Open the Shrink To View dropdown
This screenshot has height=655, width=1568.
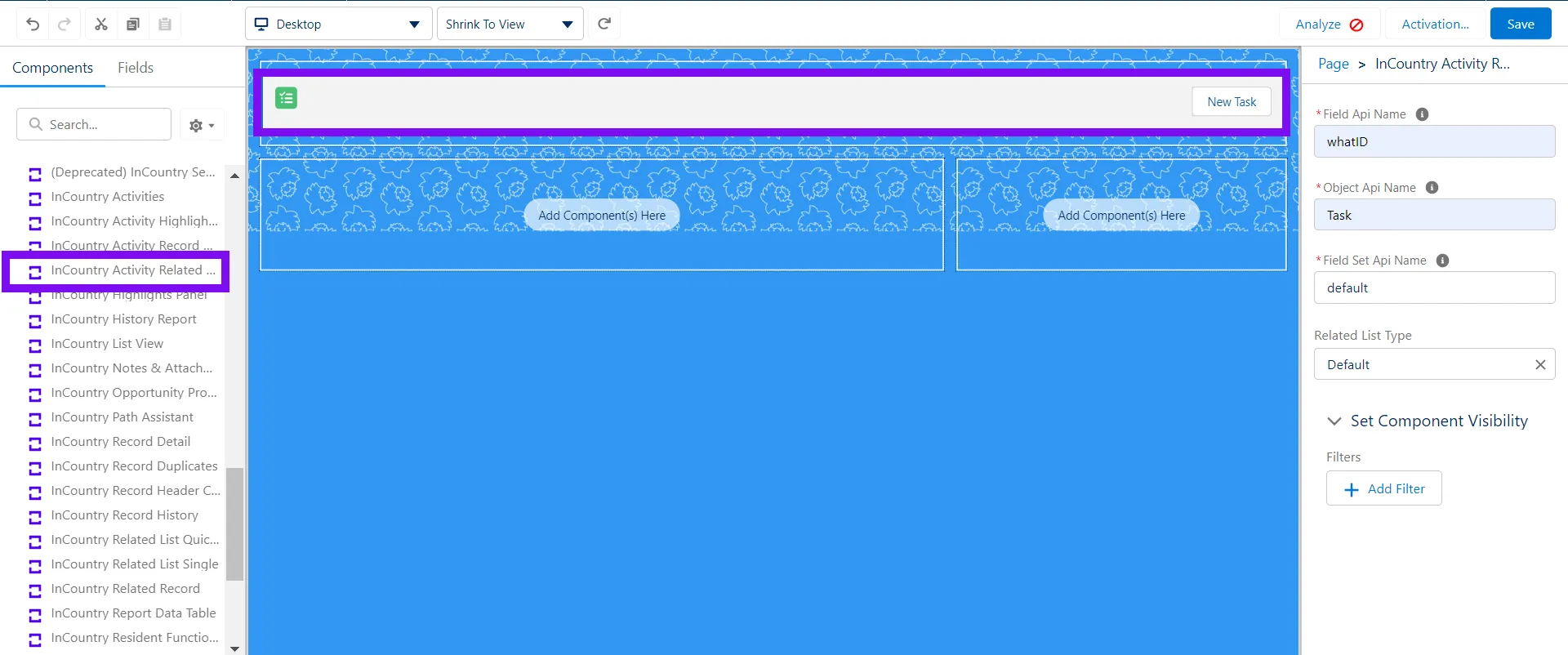pos(510,25)
